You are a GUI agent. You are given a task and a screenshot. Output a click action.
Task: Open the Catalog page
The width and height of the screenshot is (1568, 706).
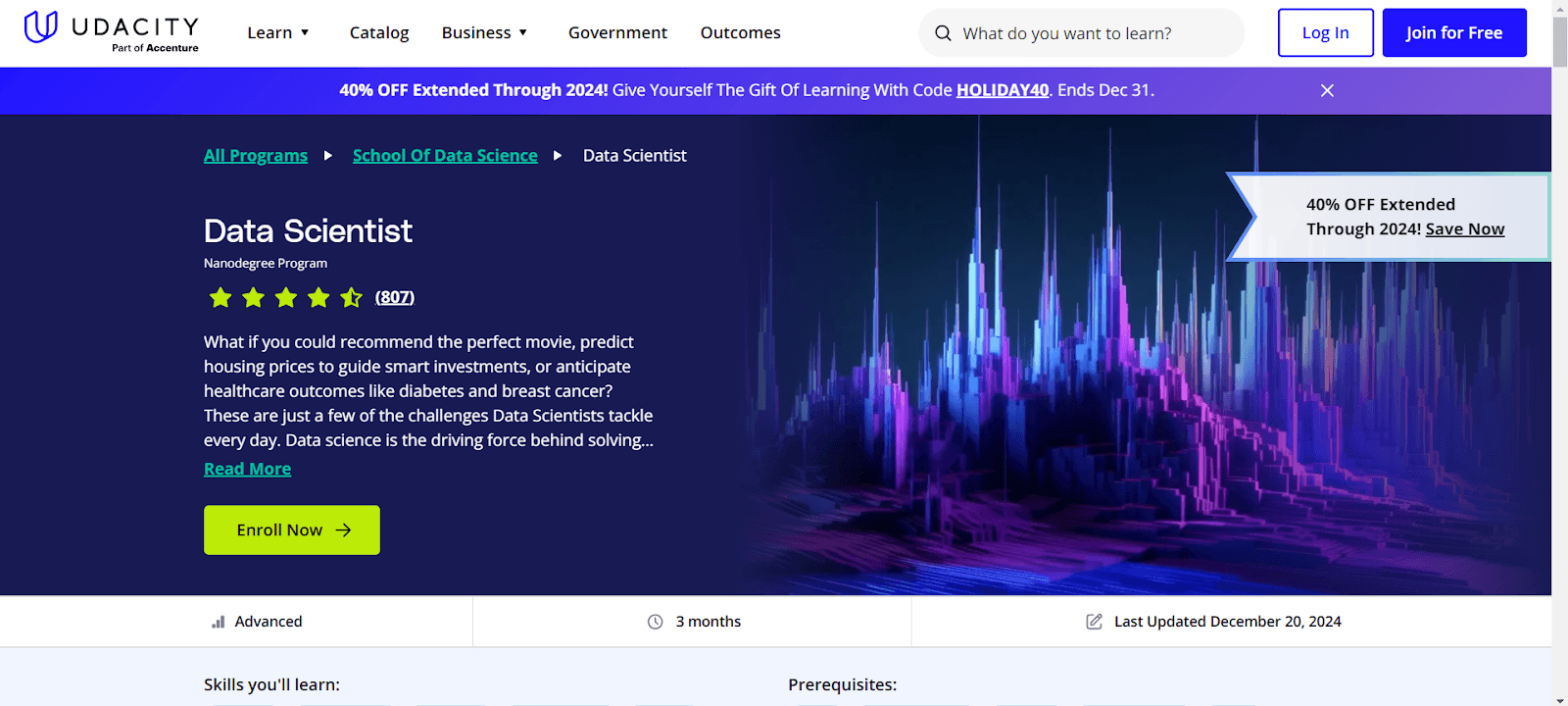tap(379, 33)
